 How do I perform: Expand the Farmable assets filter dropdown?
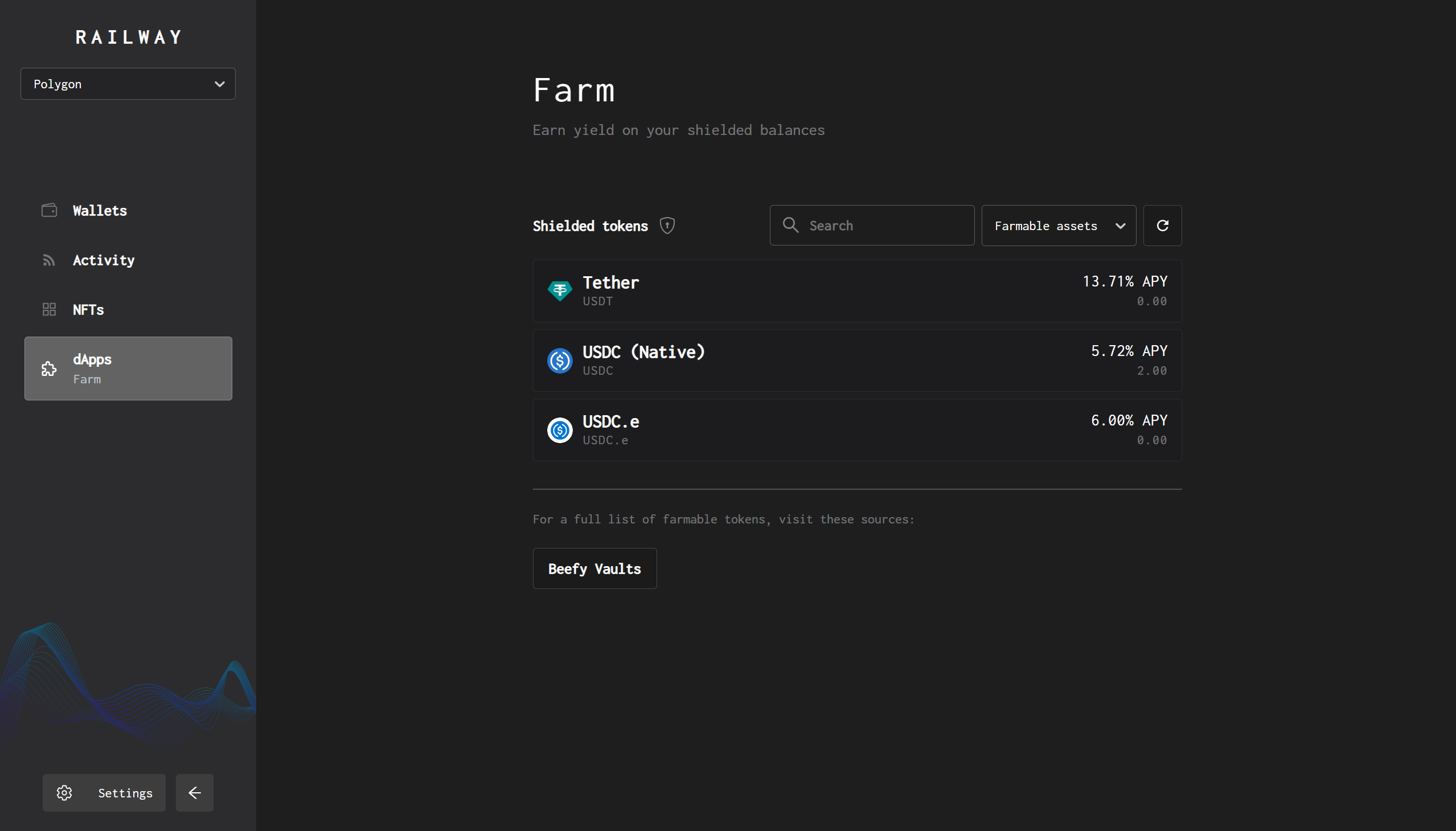pyautogui.click(x=1059, y=226)
